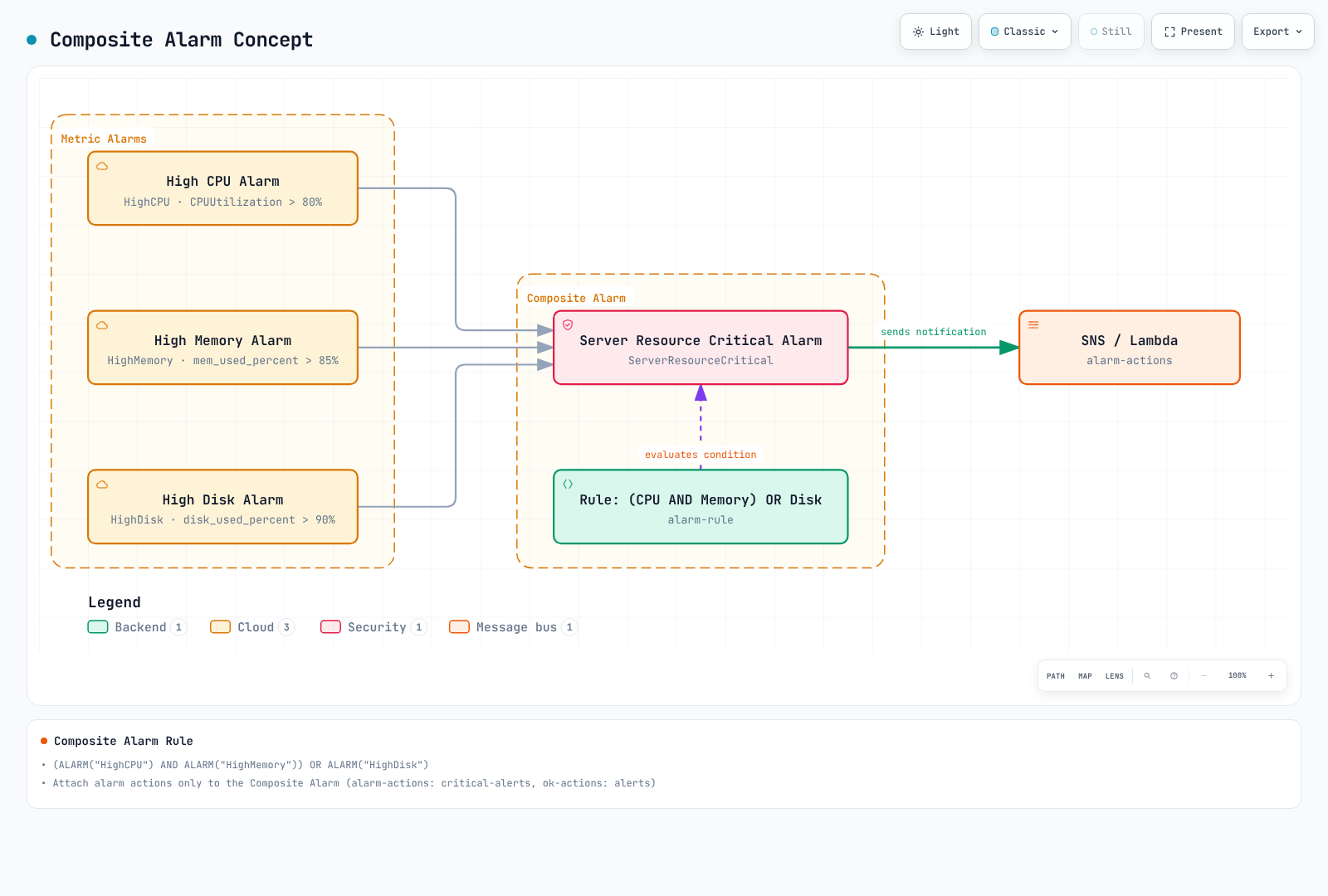1328x896 pixels.
Task: Click the zoom out minus icon
Action: [1203, 676]
